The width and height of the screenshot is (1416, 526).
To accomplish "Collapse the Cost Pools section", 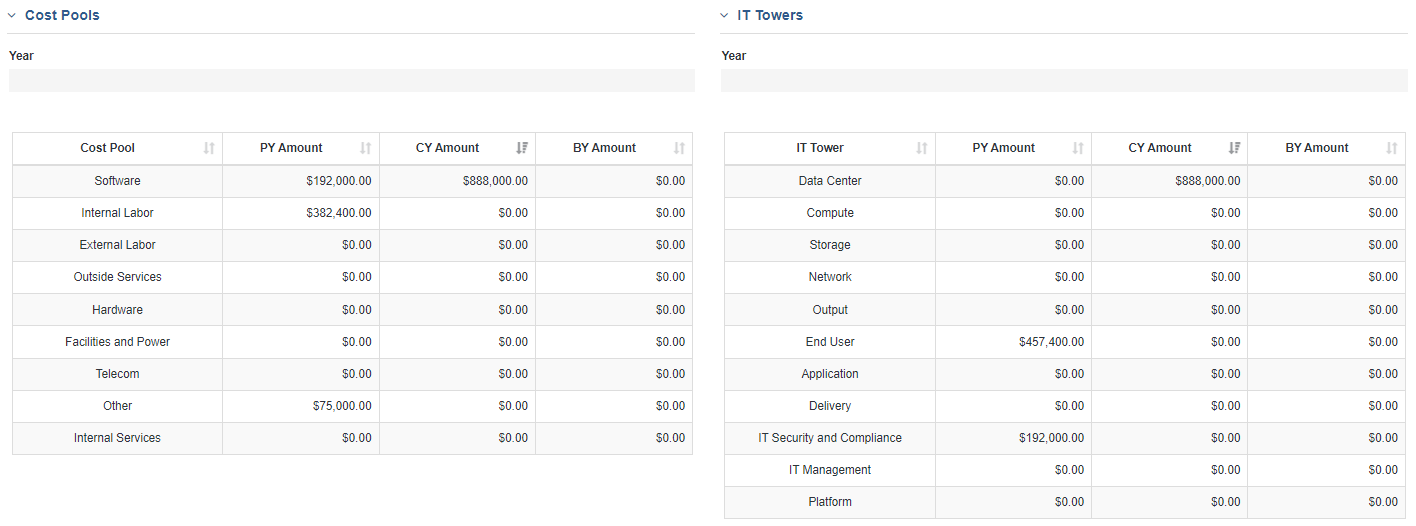I will point(12,15).
